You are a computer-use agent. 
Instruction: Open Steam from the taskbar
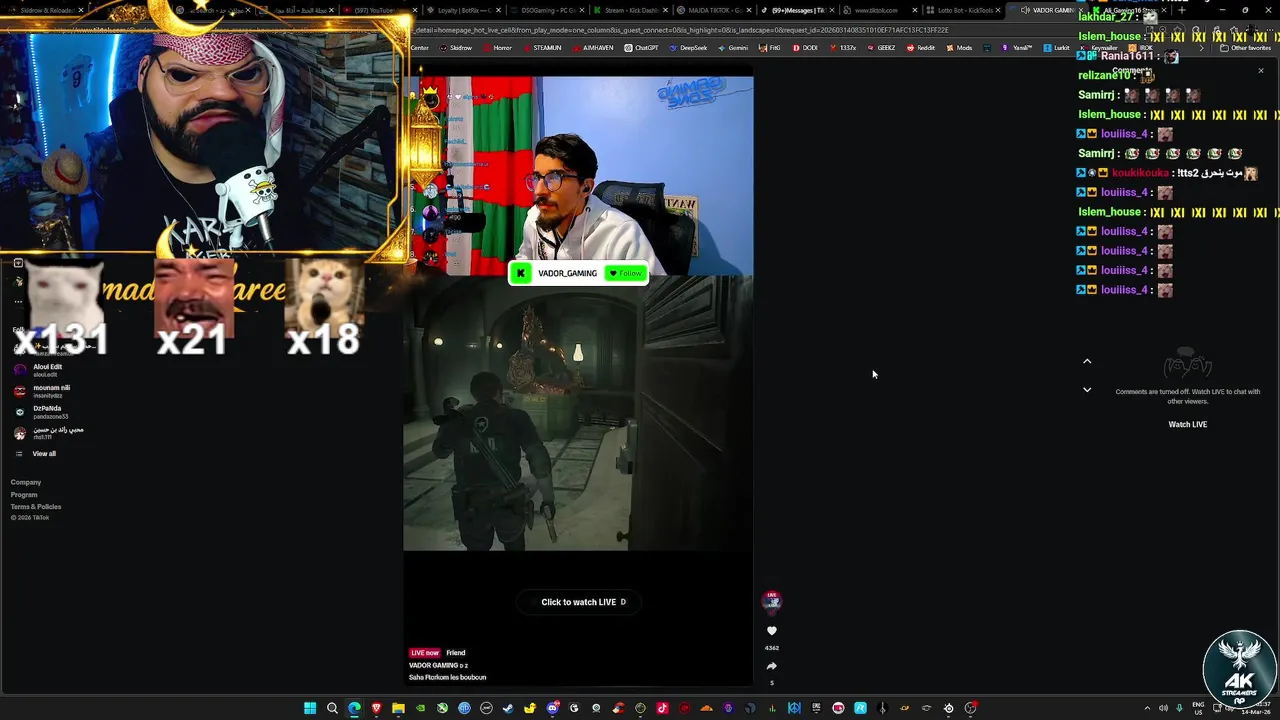point(508,708)
